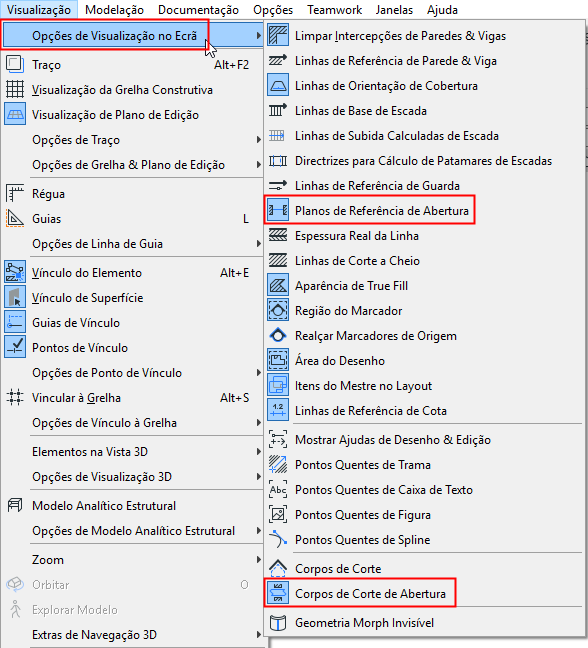Open the Ajuda menu
The height and width of the screenshot is (648, 588).
(x=442, y=10)
